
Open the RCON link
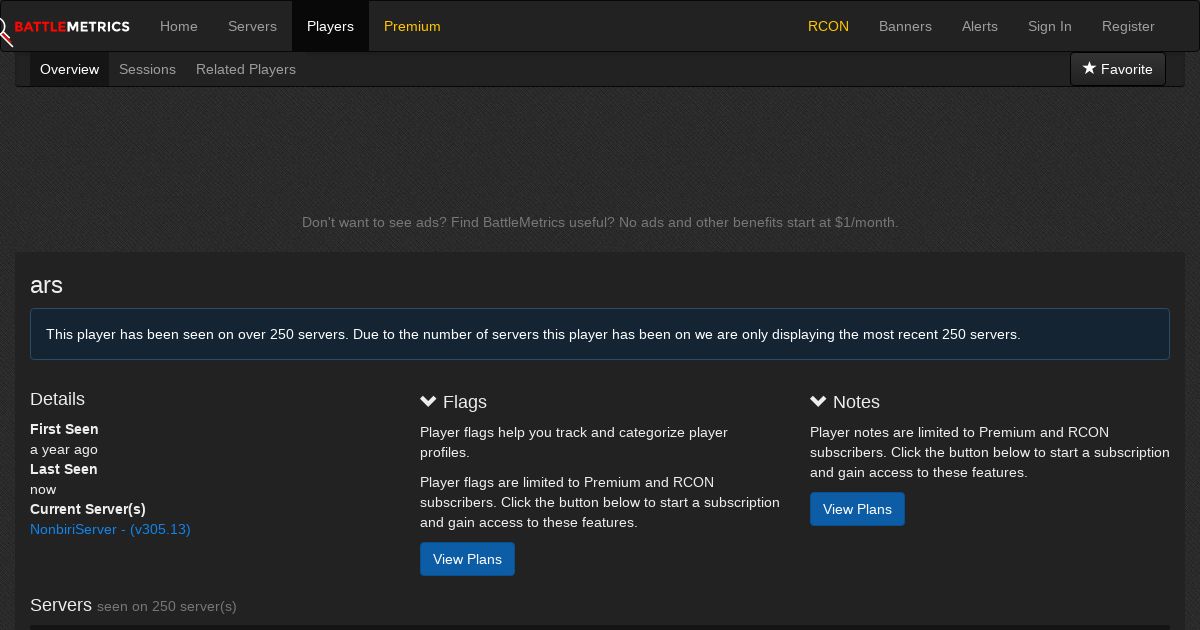828,26
